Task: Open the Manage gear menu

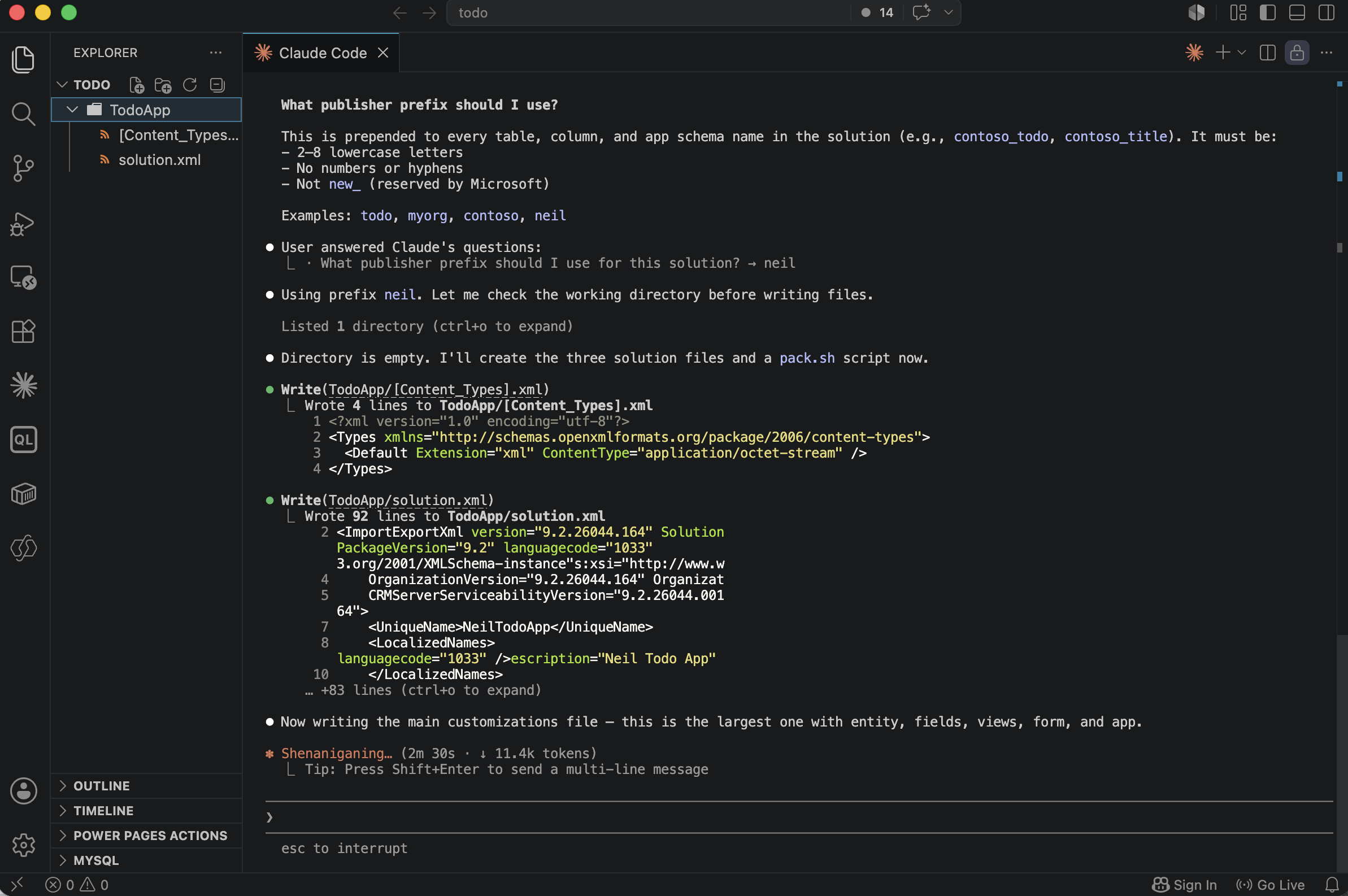Action: (23, 845)
